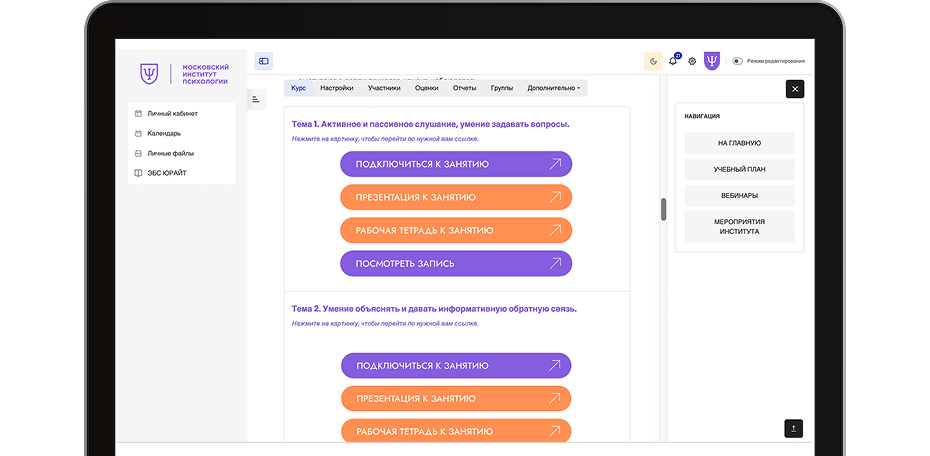
Task: Open Презентация к занятию in Тема 1
Action: pyautogui.click(x=456, y=197)
